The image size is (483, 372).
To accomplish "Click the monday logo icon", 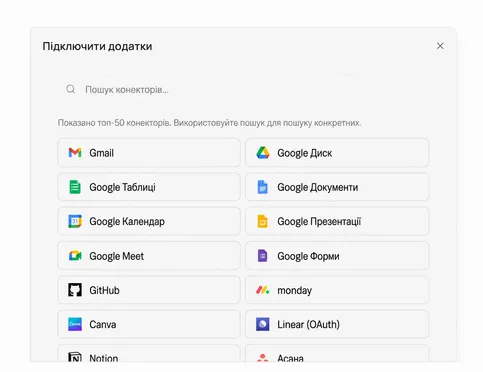I will 263,290.
